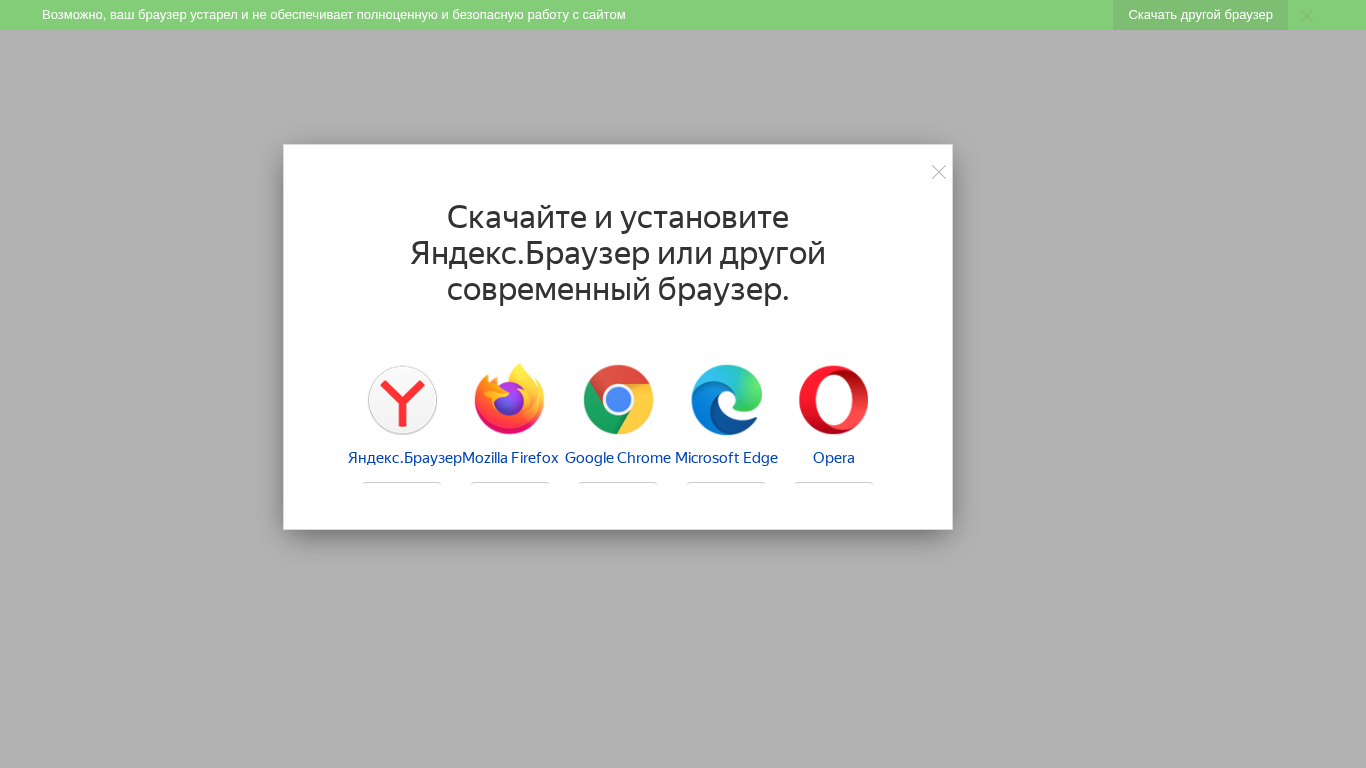
Task: Close the browser download dialog
Action: (938, 172)
